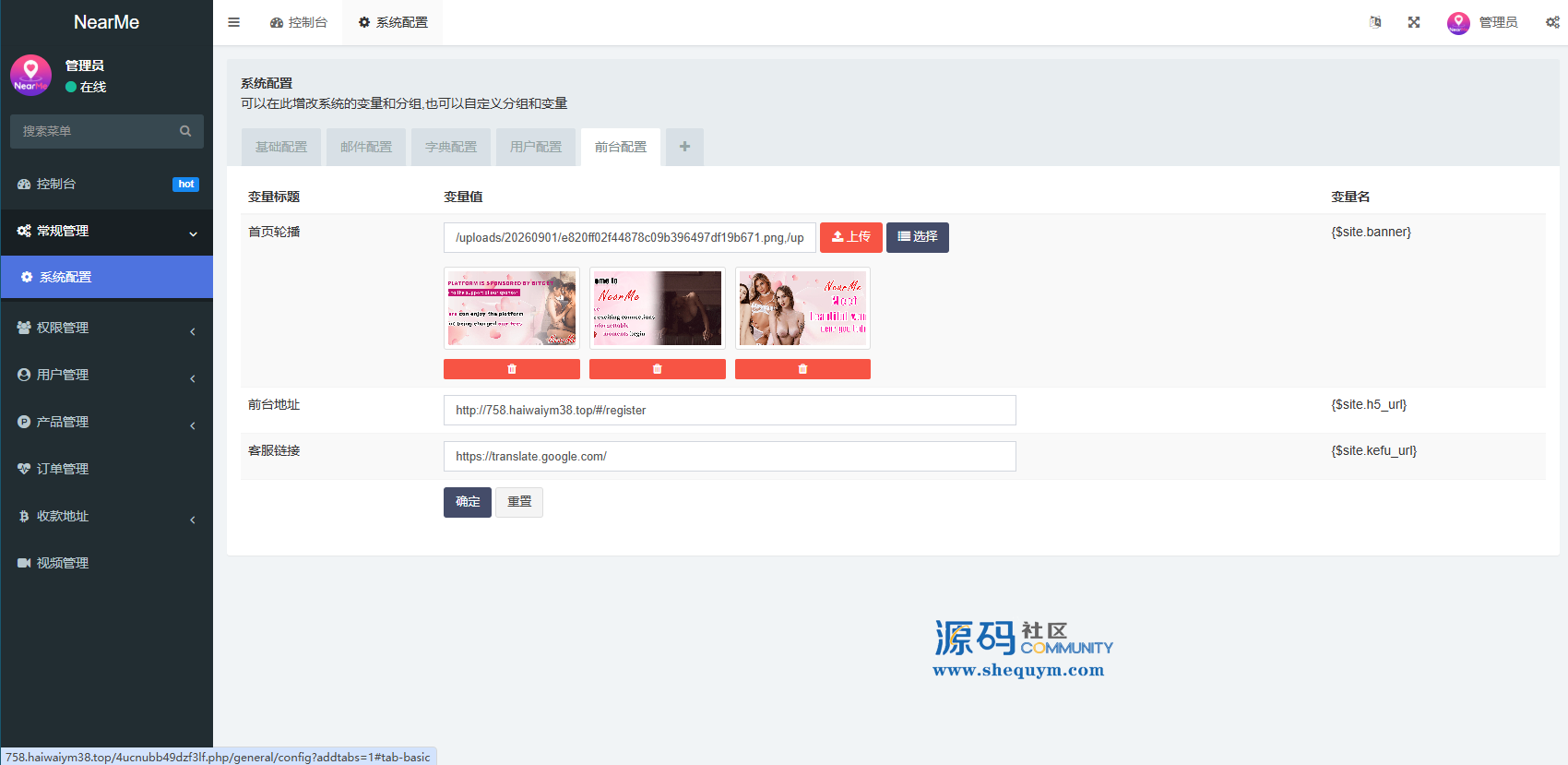1568x765 pixels.
Task: Expand the 用户管理 menu
Action: point(107,375)
